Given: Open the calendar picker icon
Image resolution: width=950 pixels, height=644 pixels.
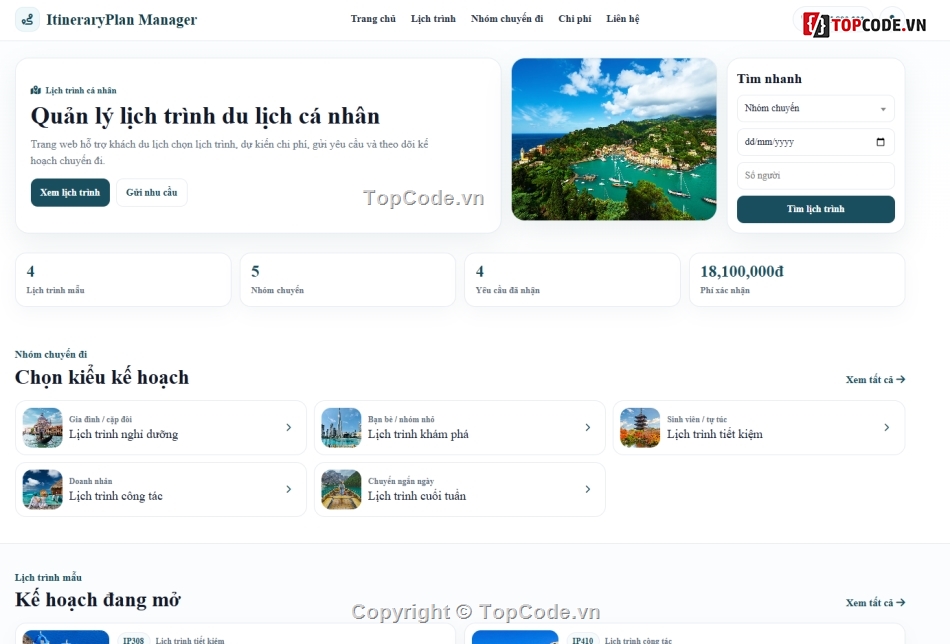Looking at the screenshot, I should pos(880,142).
